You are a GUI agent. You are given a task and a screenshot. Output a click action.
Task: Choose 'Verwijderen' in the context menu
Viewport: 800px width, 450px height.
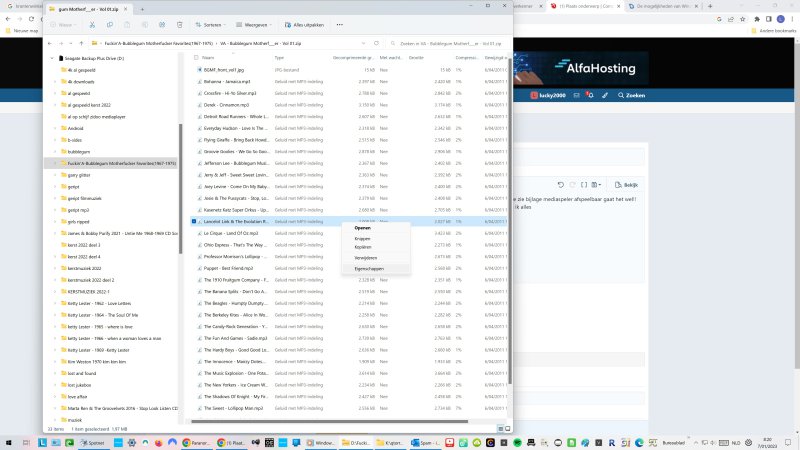[366, 257]
